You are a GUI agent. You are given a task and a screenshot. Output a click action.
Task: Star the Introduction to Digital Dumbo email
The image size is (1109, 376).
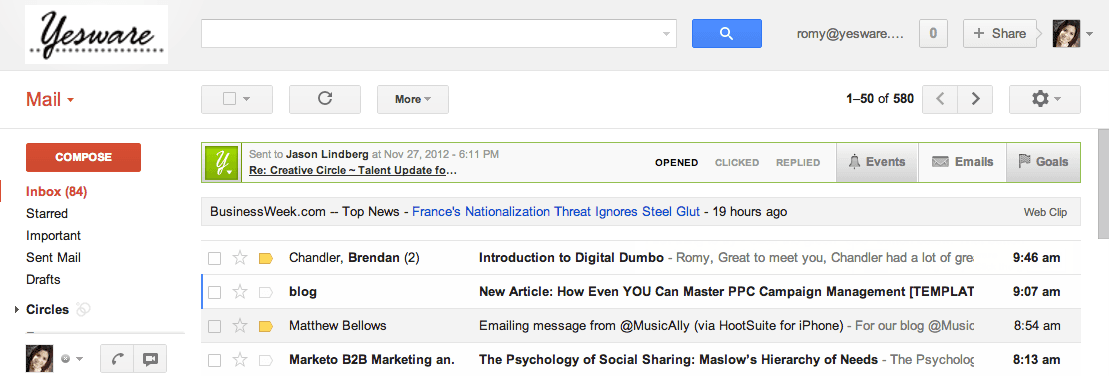(240, 258)
